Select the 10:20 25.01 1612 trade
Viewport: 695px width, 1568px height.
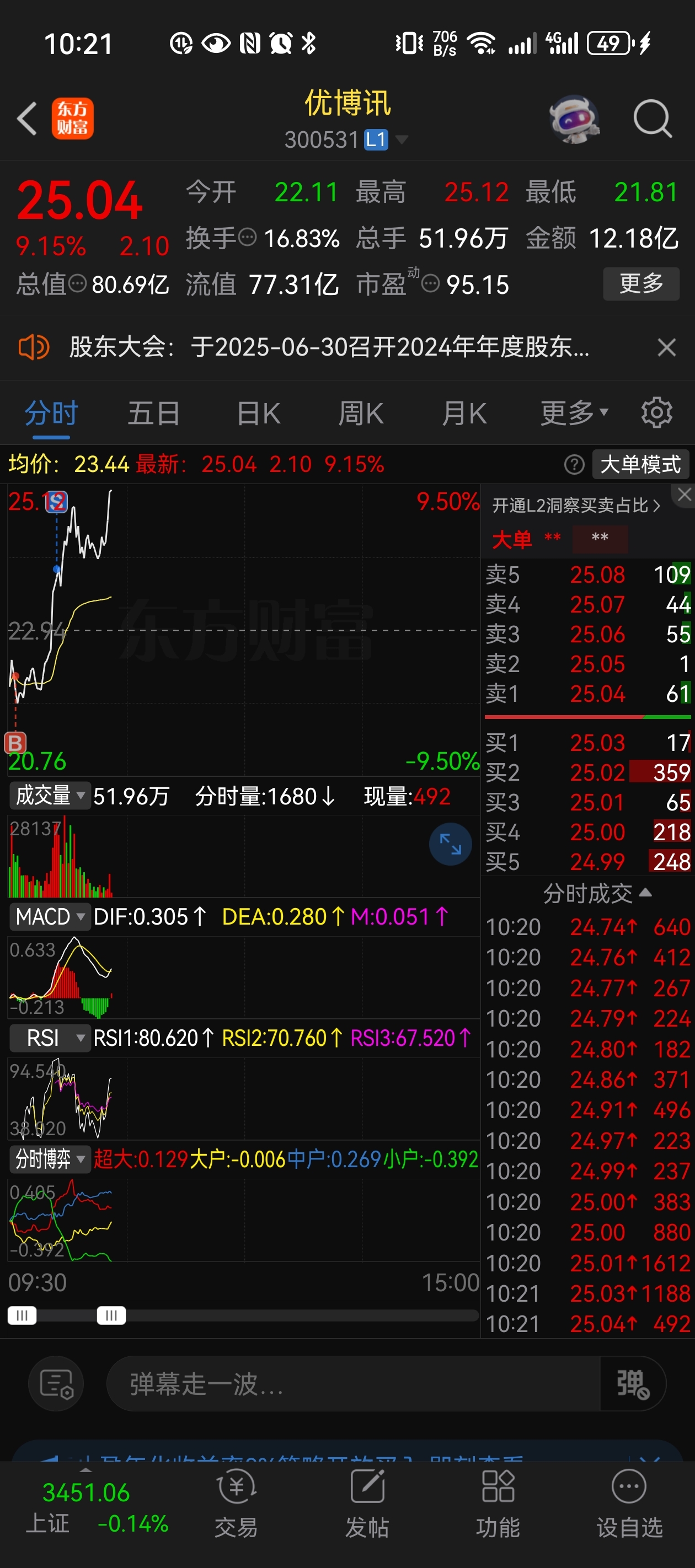tap(588, 1263)
